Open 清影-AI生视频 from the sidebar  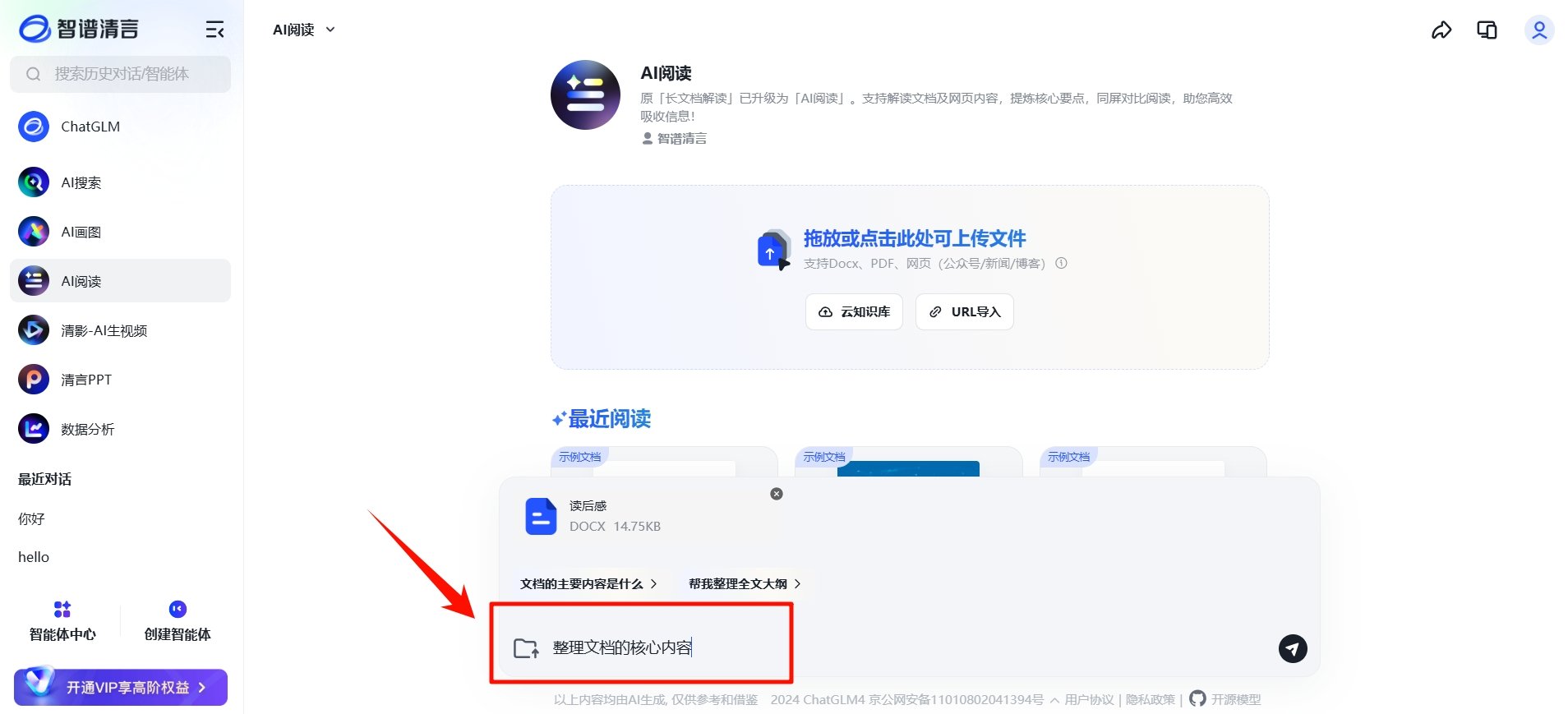point(120,330)
